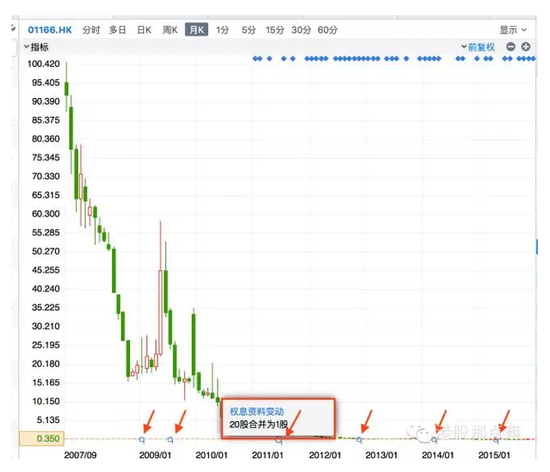Screen dimensions: 550x472
Task: Zoom out chart with minus icon
Action: coord(511,47)
